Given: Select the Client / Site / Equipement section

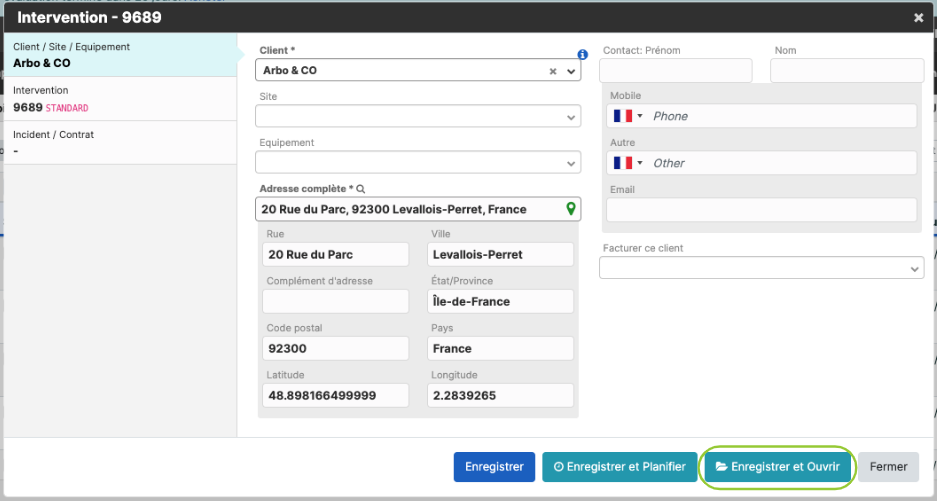Looking at the screenshot, I should [x=120, y=55].
